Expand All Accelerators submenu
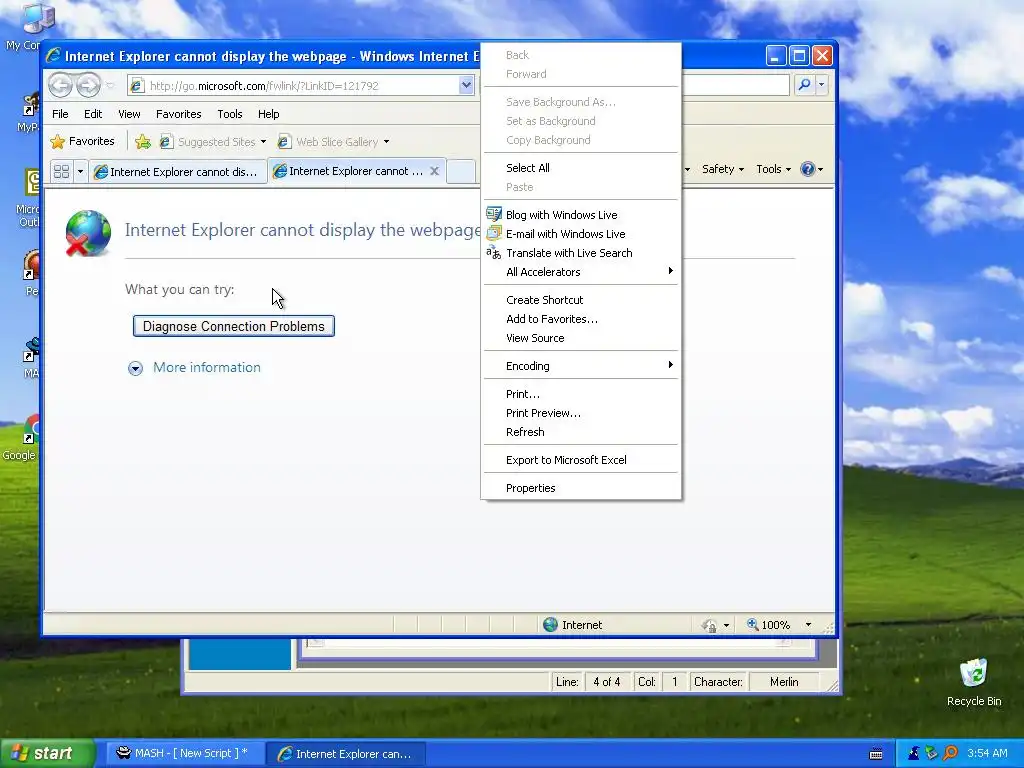 pos(581,272)
